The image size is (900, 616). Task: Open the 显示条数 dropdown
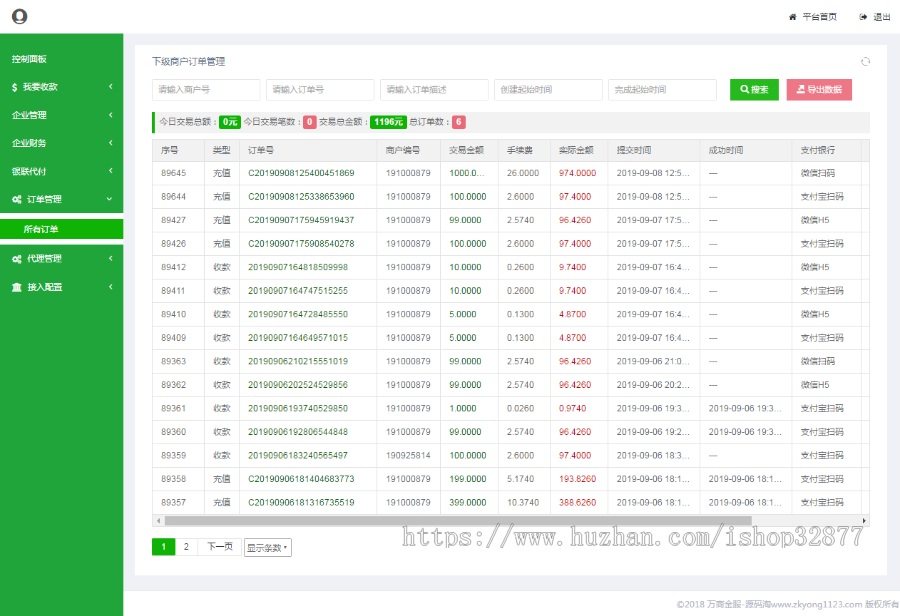[267, 548]
